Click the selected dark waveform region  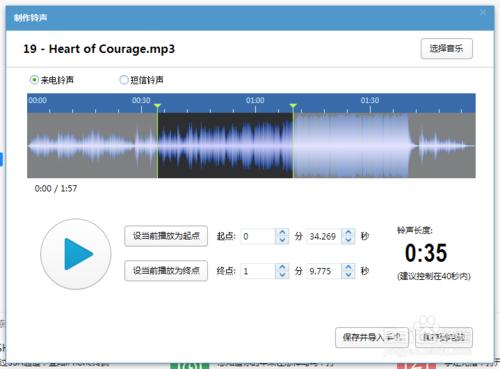point(225,145)
